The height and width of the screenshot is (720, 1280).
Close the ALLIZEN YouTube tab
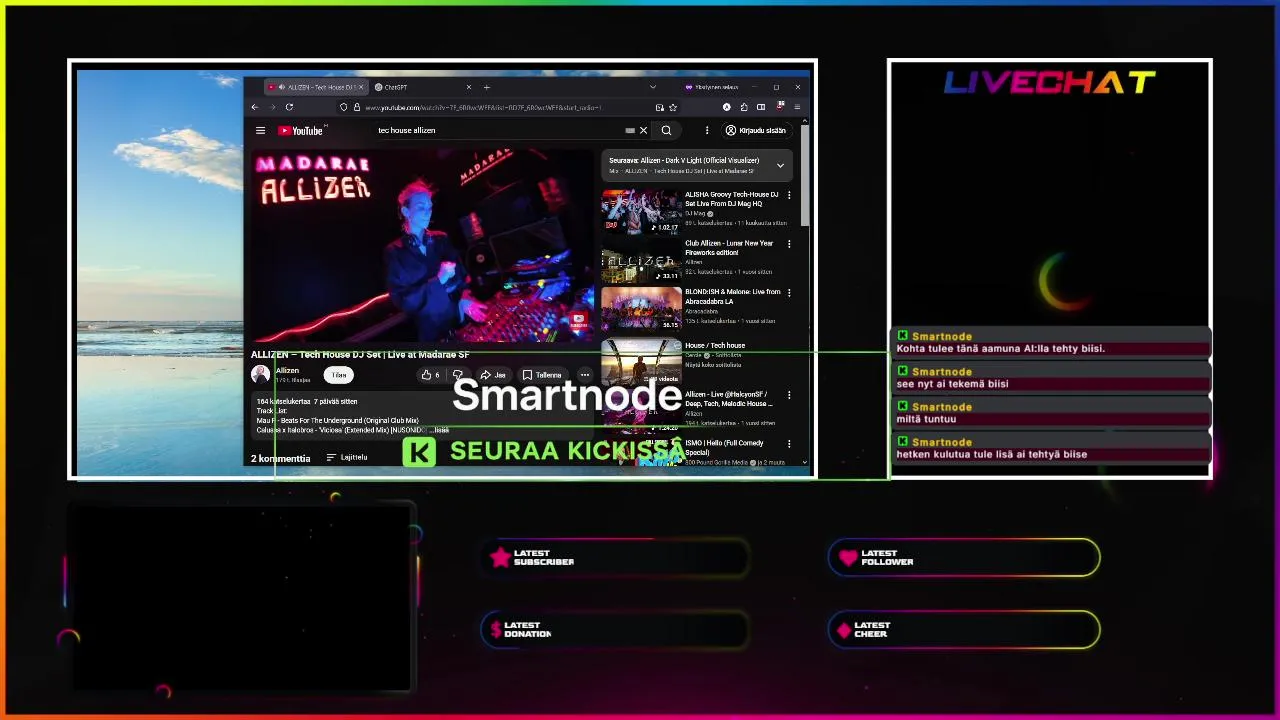(x=361, y=87)
